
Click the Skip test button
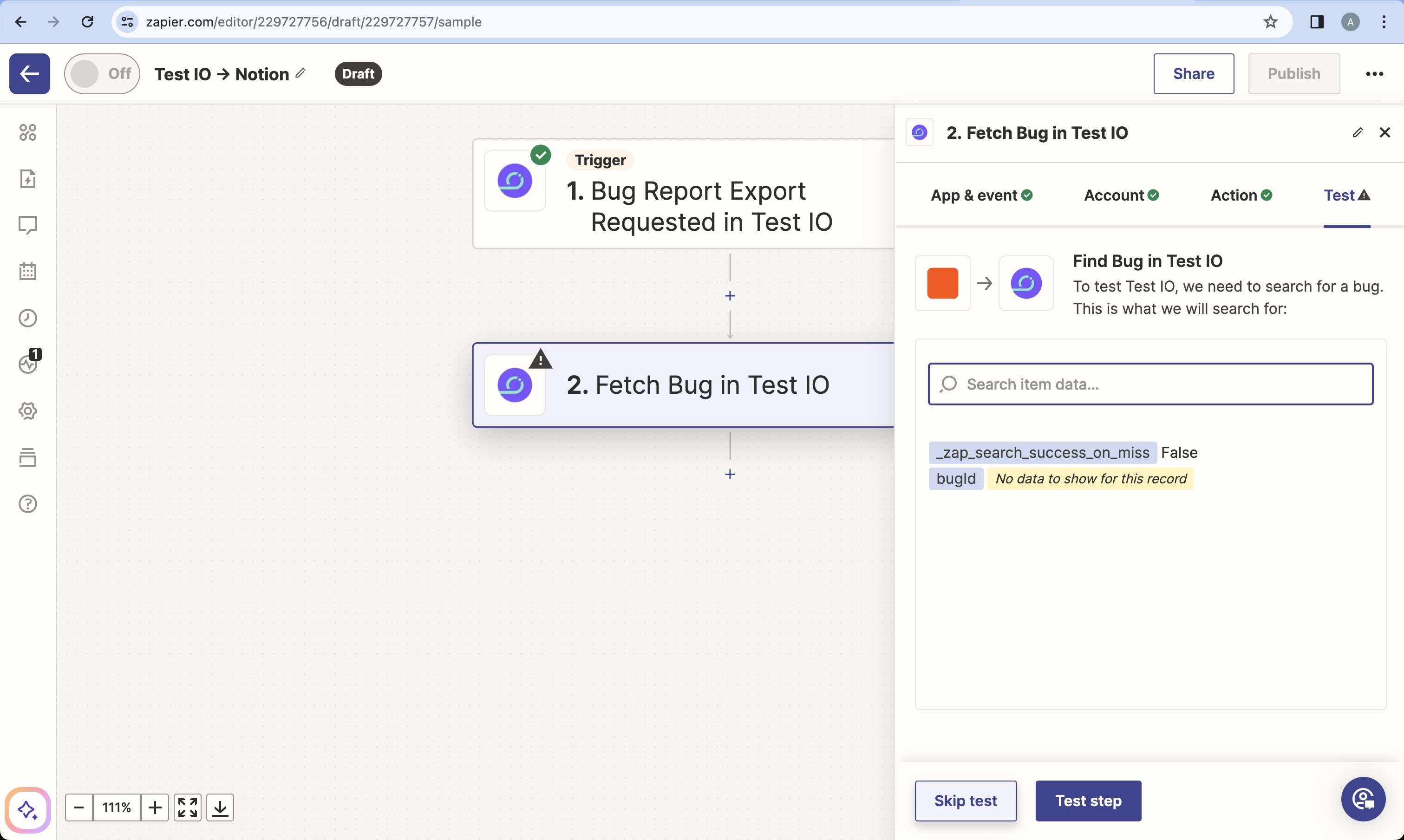click(965, 801)
